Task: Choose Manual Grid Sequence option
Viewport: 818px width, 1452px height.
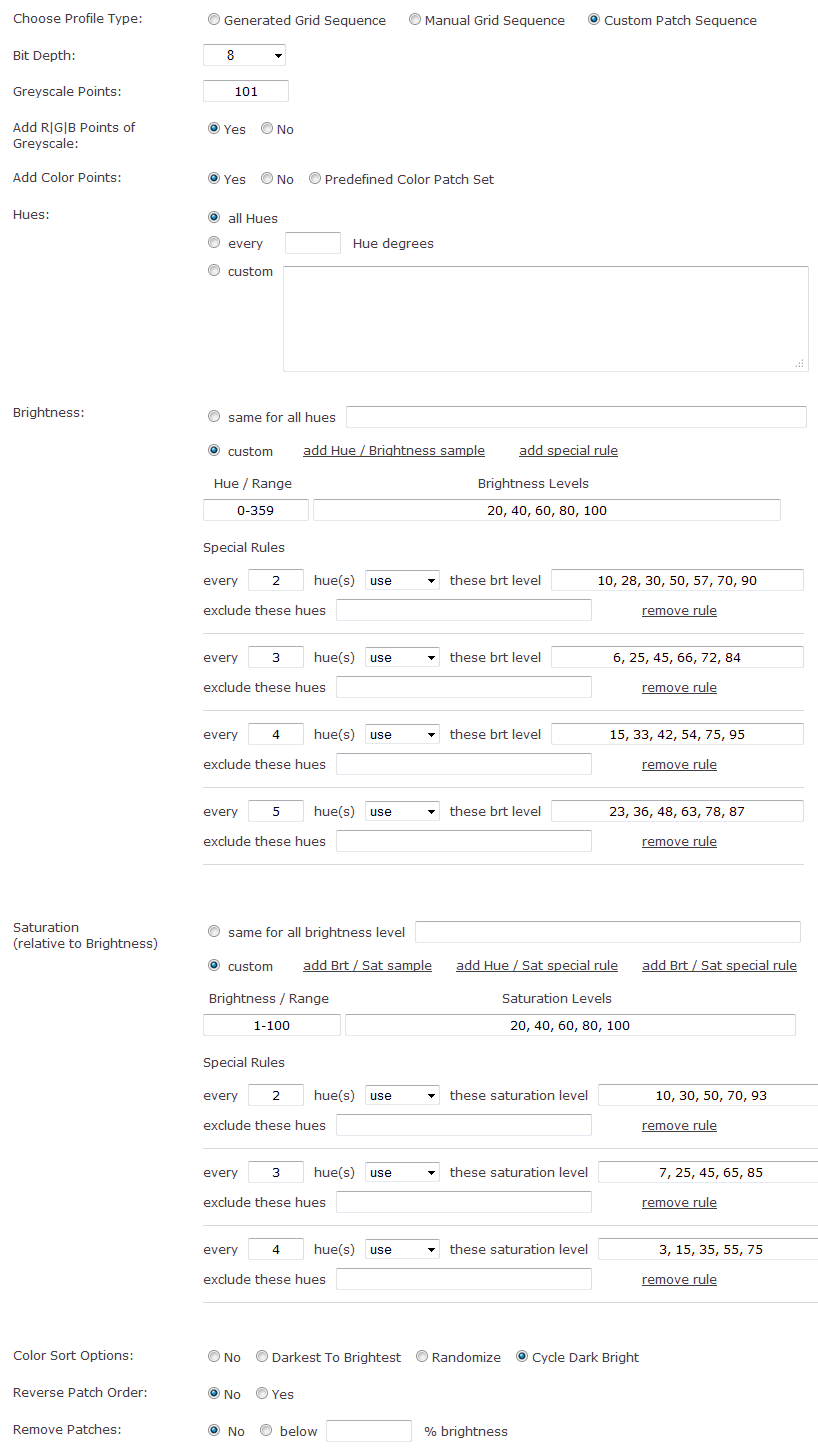Action: [415, 20]
